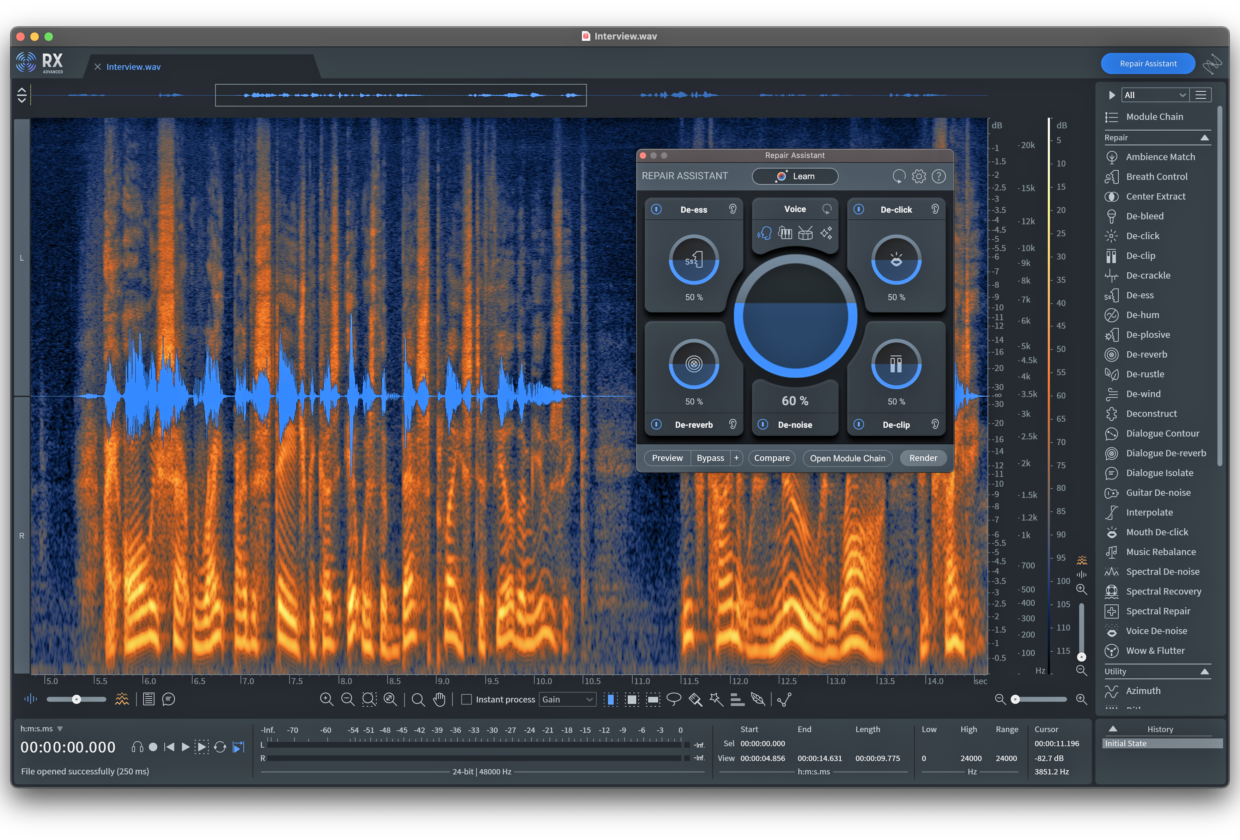The width and height of the screenshot is (1240, 840).
Task: Select the Harmonic selection tool
Action: 737,700
